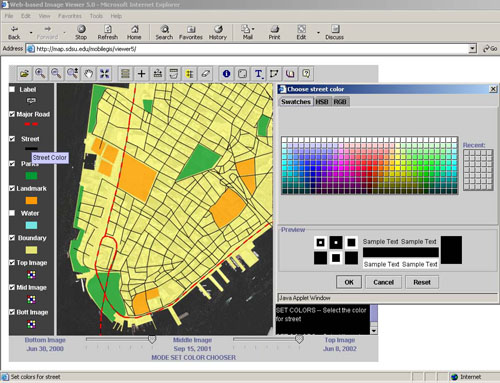Screen dimensions: 500x383
Task: Click Cancel in color chooser
Action: [x=383, y=282]
